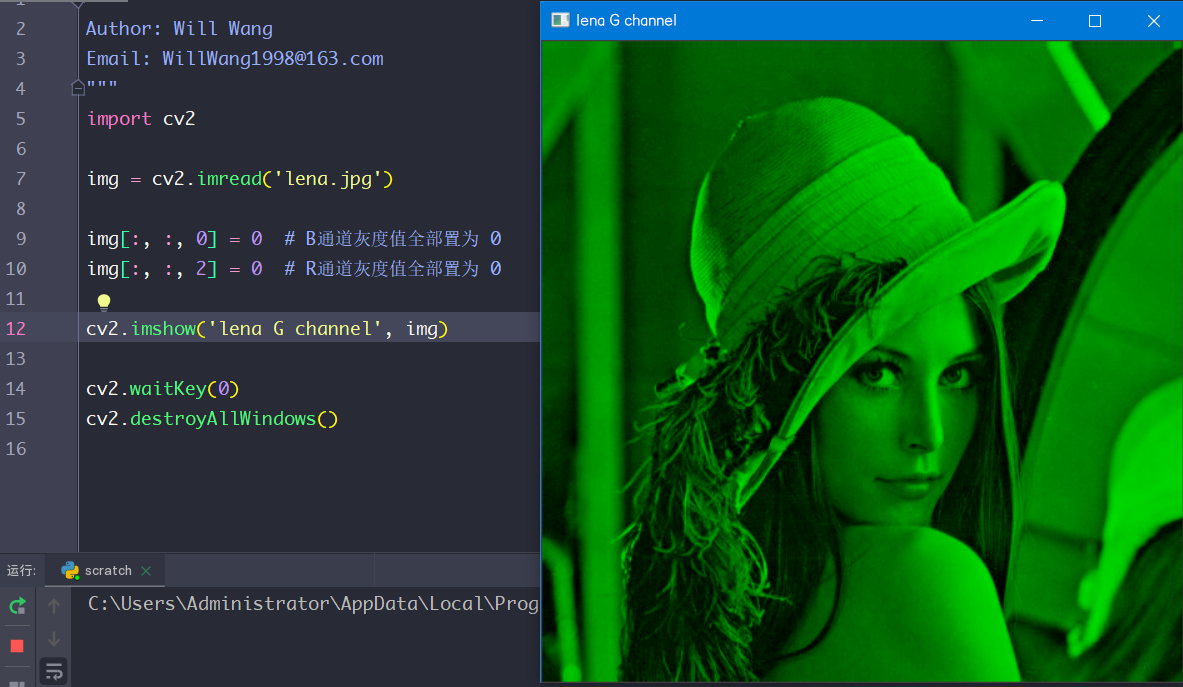1183x687 pixels.
Task: Toggle soft-wrap in run console
Action: (54, 671)
